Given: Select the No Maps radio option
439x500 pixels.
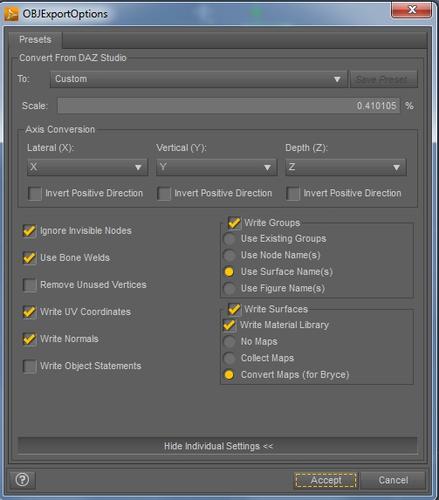Looking at the screenshot, I should tap(229, 341).
